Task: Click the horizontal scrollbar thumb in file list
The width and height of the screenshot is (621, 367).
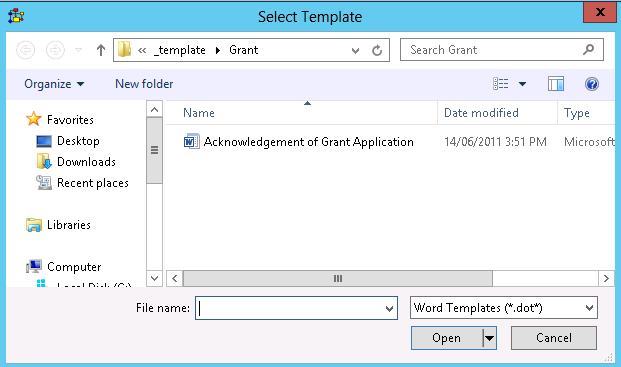Action: 338,278
